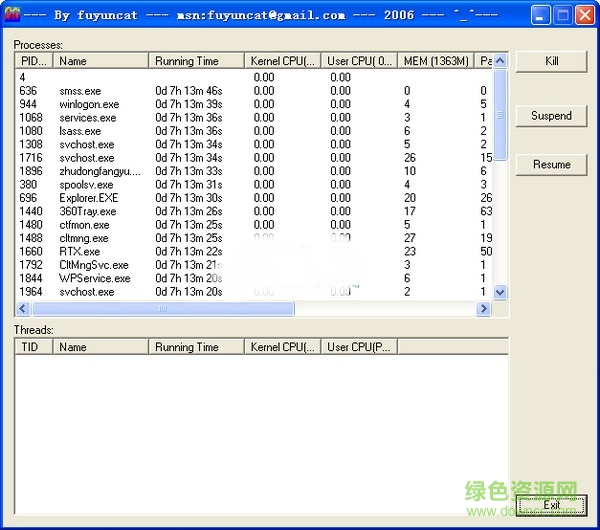Click the Kill button
The height and width of the screenshot is (530, 600).
point(551,61)
